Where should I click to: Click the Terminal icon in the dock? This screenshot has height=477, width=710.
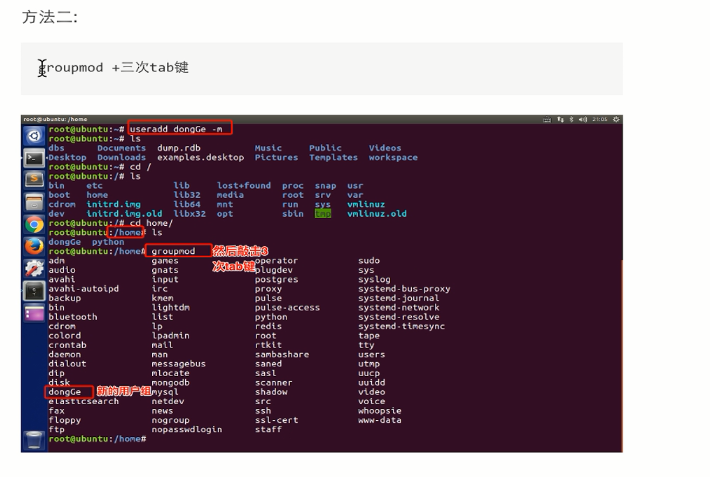coord(34,158)
